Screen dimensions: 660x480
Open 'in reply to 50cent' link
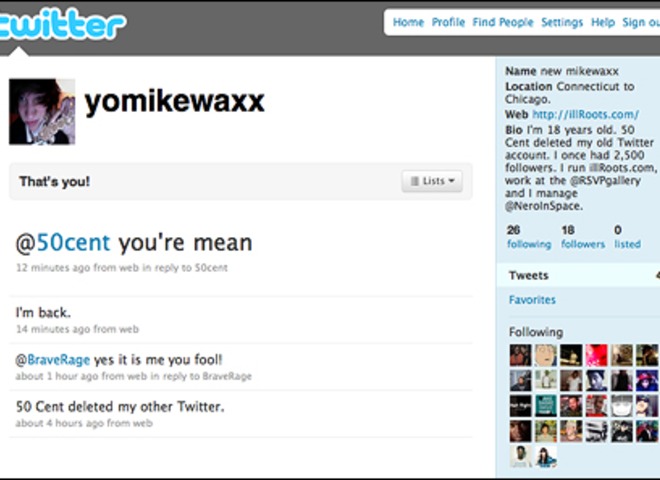pos(185,268)
